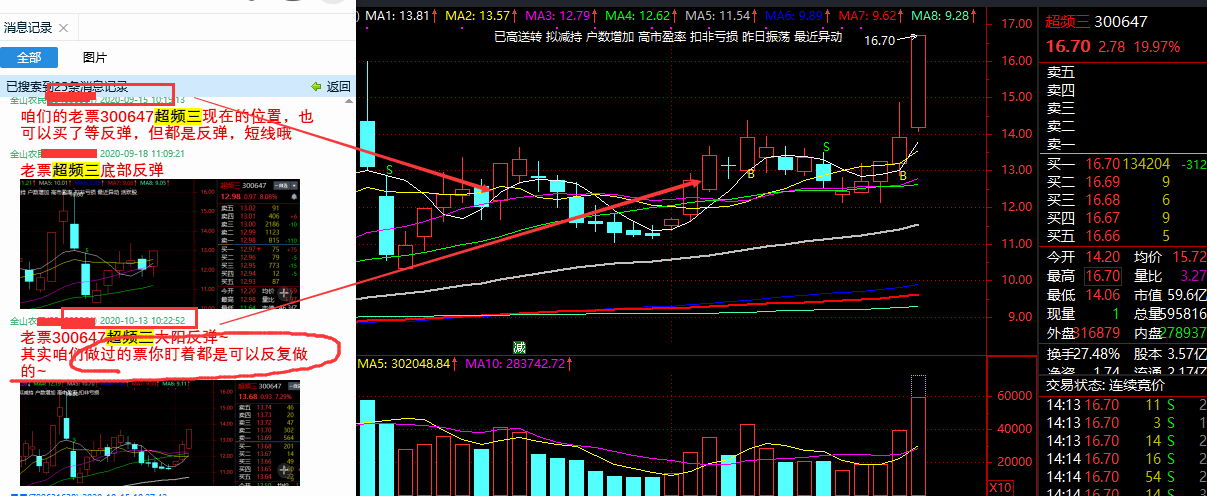This screenshot has height=496, width=1207.
Task: Click the plus icon on second thumbnail
Action: pos(286,470)
